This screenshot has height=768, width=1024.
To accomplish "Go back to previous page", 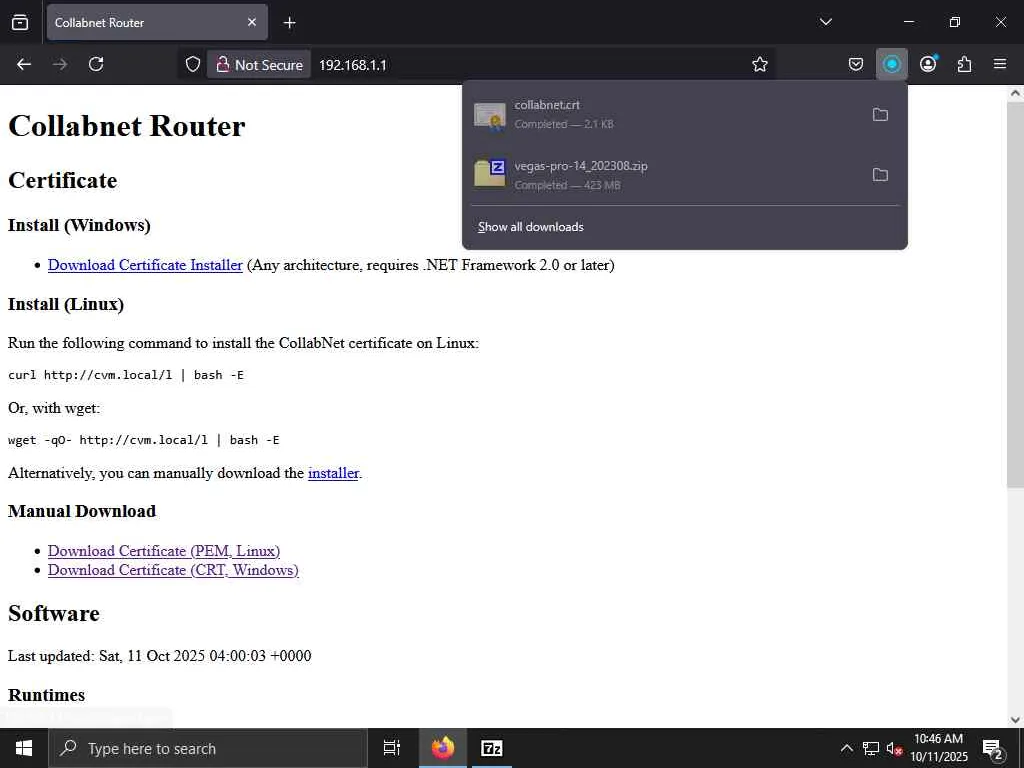I will tap(24, 64).
